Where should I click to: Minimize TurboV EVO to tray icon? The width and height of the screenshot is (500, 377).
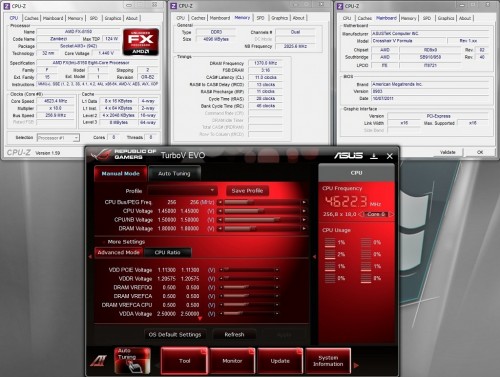click(x=374, y=156)
